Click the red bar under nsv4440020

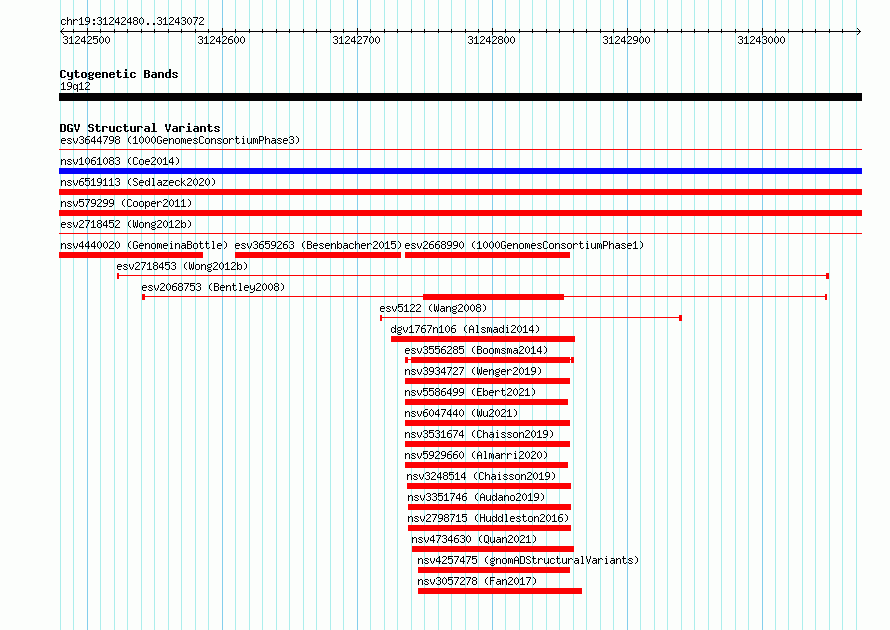[131, 255]
